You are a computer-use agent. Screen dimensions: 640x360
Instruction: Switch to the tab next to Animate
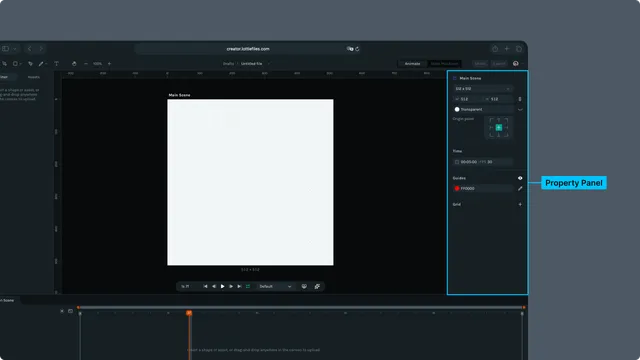[444, 64]
